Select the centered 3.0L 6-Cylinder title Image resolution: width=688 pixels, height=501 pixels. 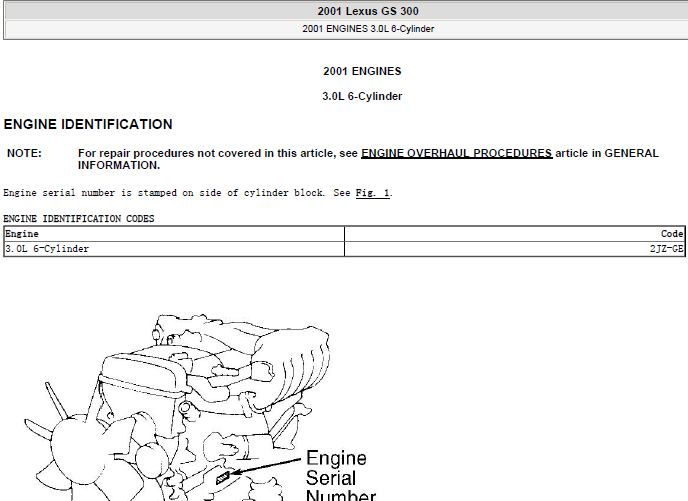coord(362,96)
